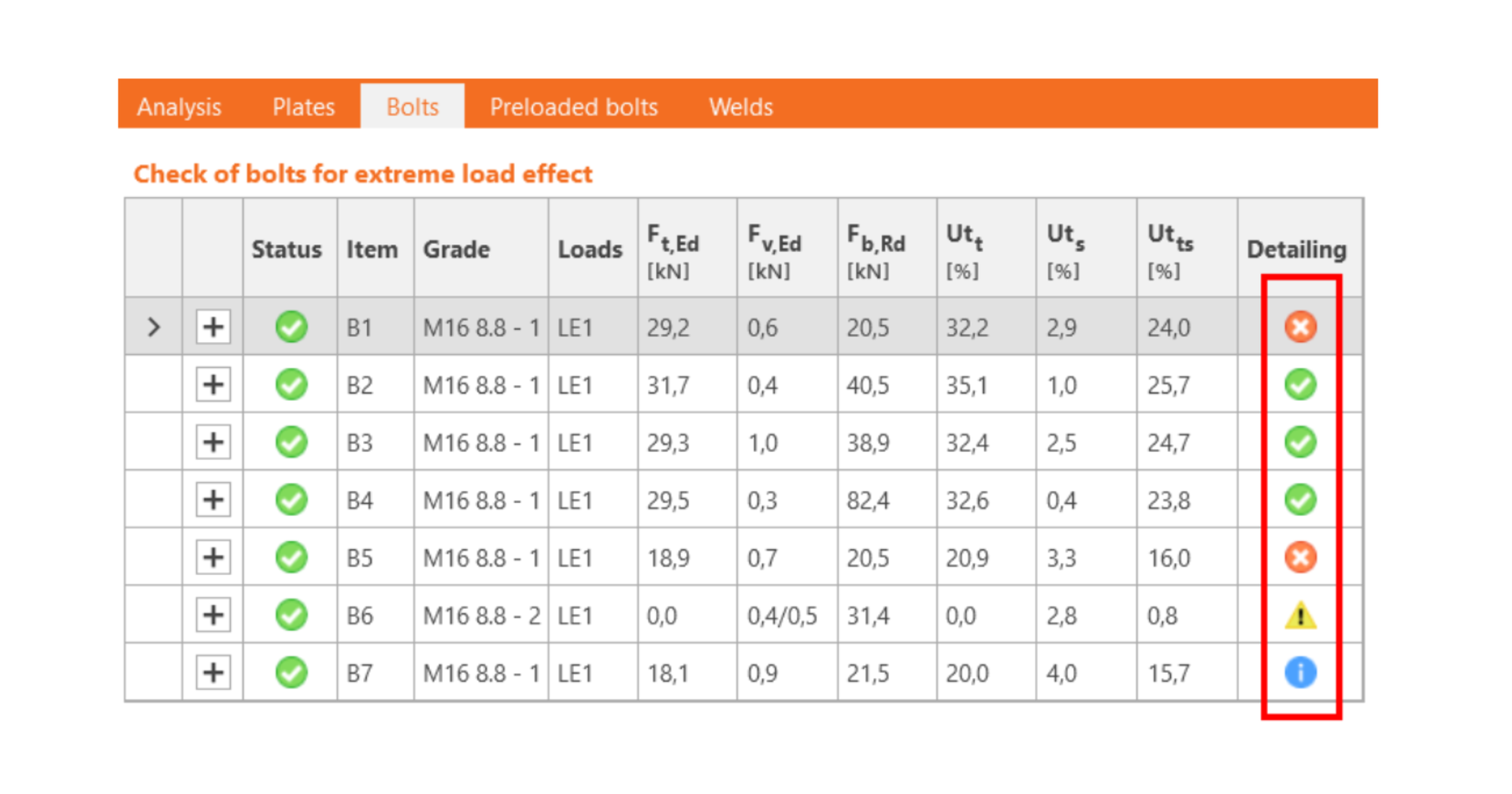Toggle the plus control on bolt B2

pyautogui.click(x=213, y=384)
